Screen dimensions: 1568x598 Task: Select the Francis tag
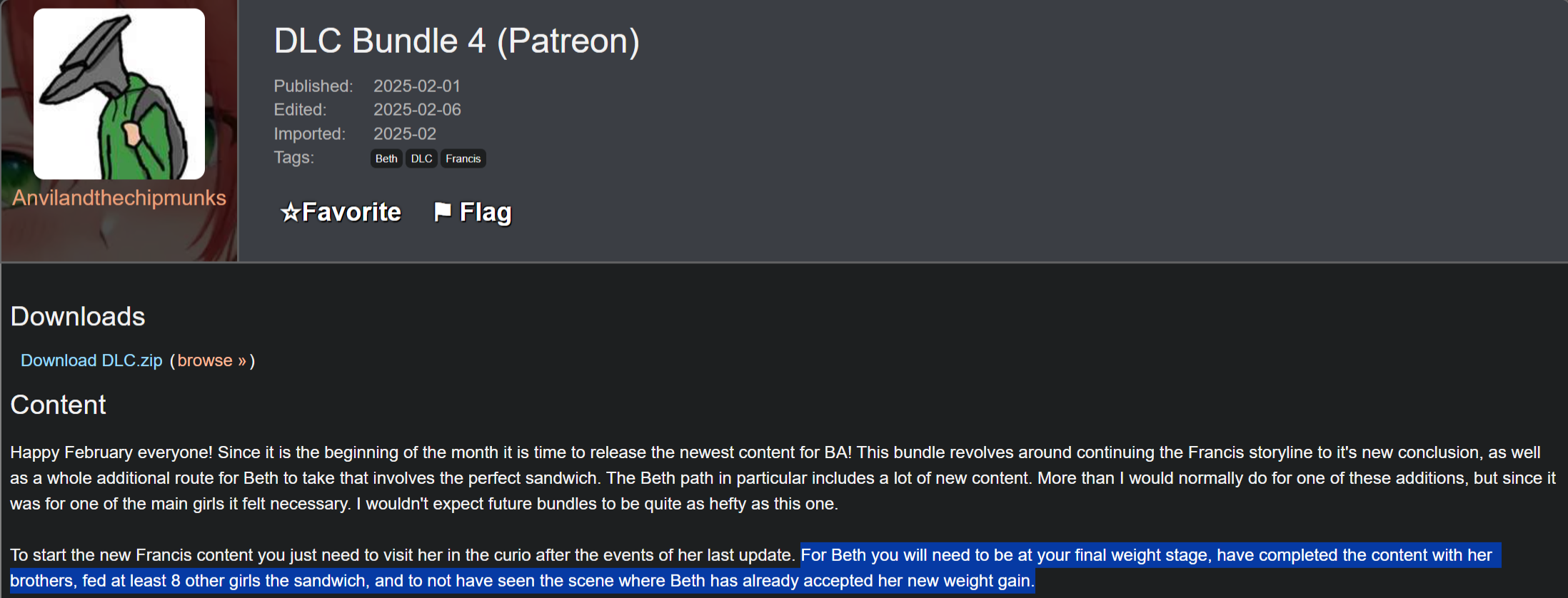[463, 158]
